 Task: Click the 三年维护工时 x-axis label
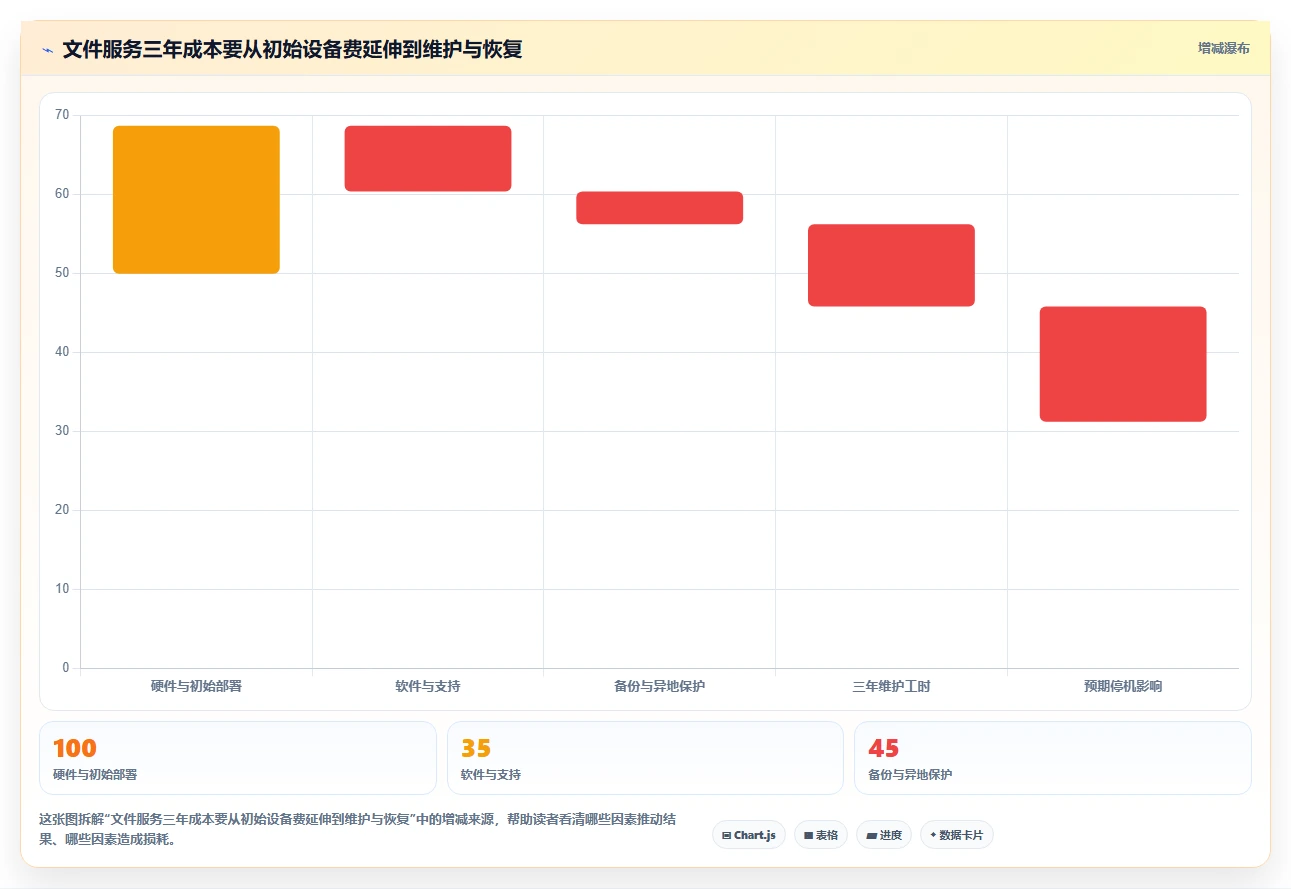point(891,686)
